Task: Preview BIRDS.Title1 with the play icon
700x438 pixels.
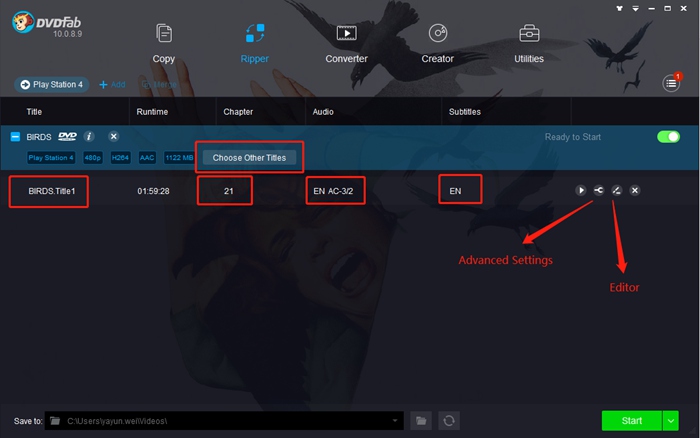Action: [581, 191]
